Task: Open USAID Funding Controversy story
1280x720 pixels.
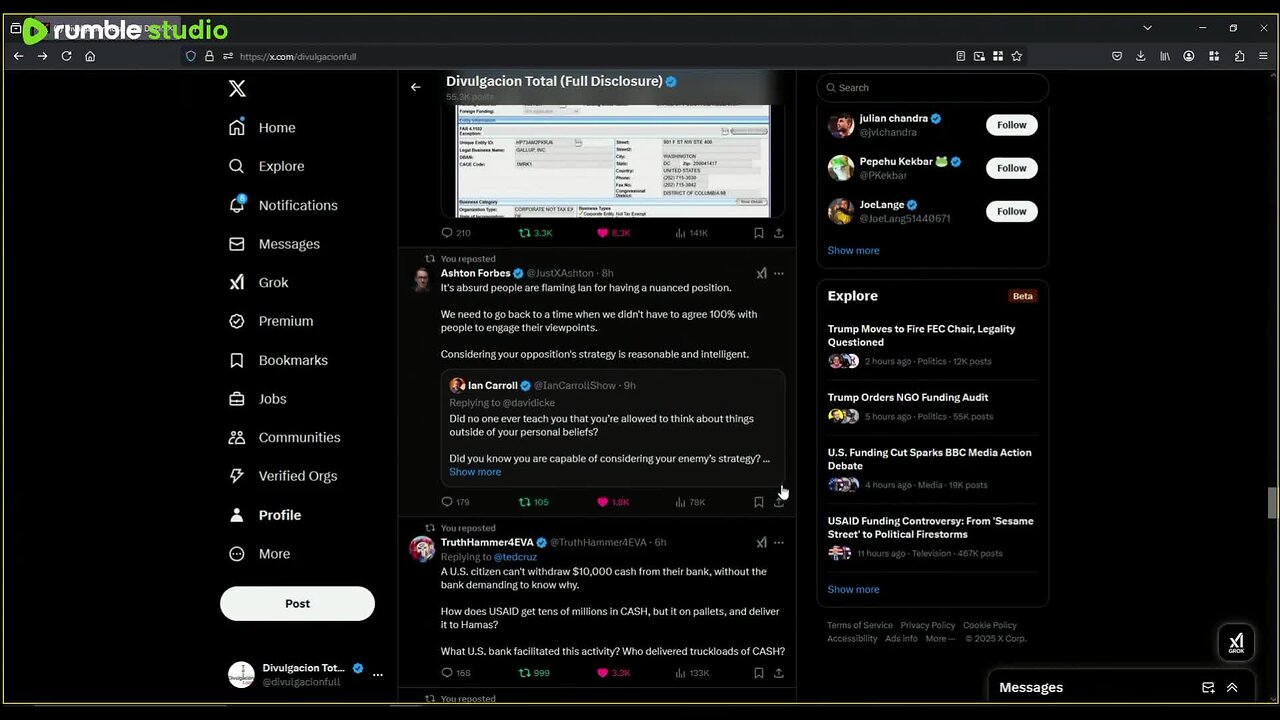Action: pos(932,537)
